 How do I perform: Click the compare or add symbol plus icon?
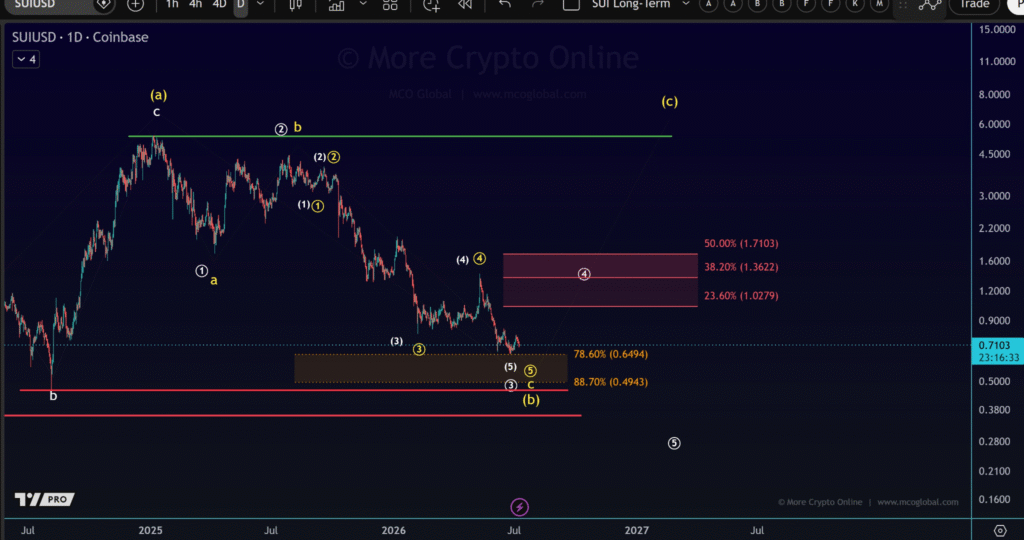coord(135,5)
